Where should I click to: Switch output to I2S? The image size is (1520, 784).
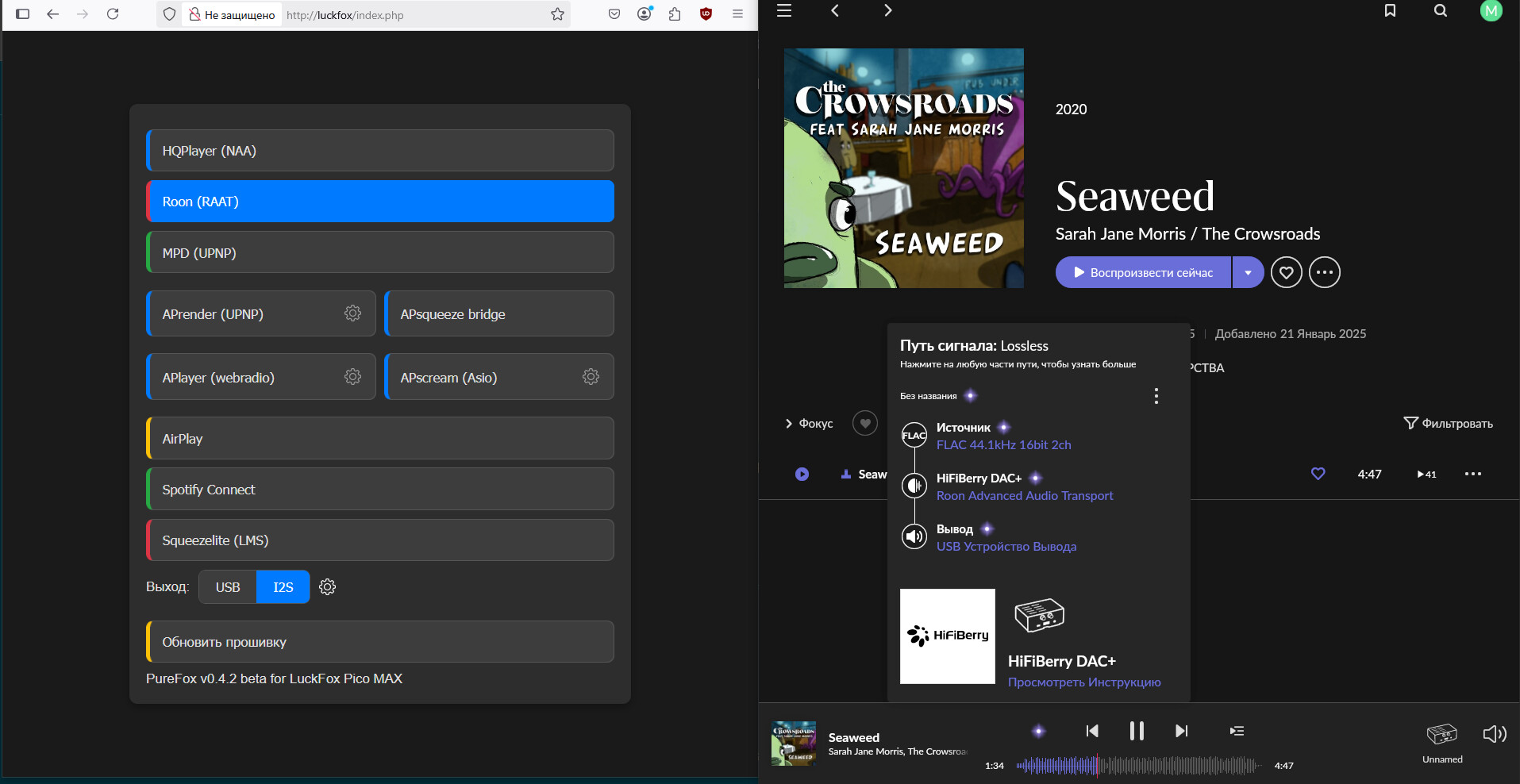283,587
